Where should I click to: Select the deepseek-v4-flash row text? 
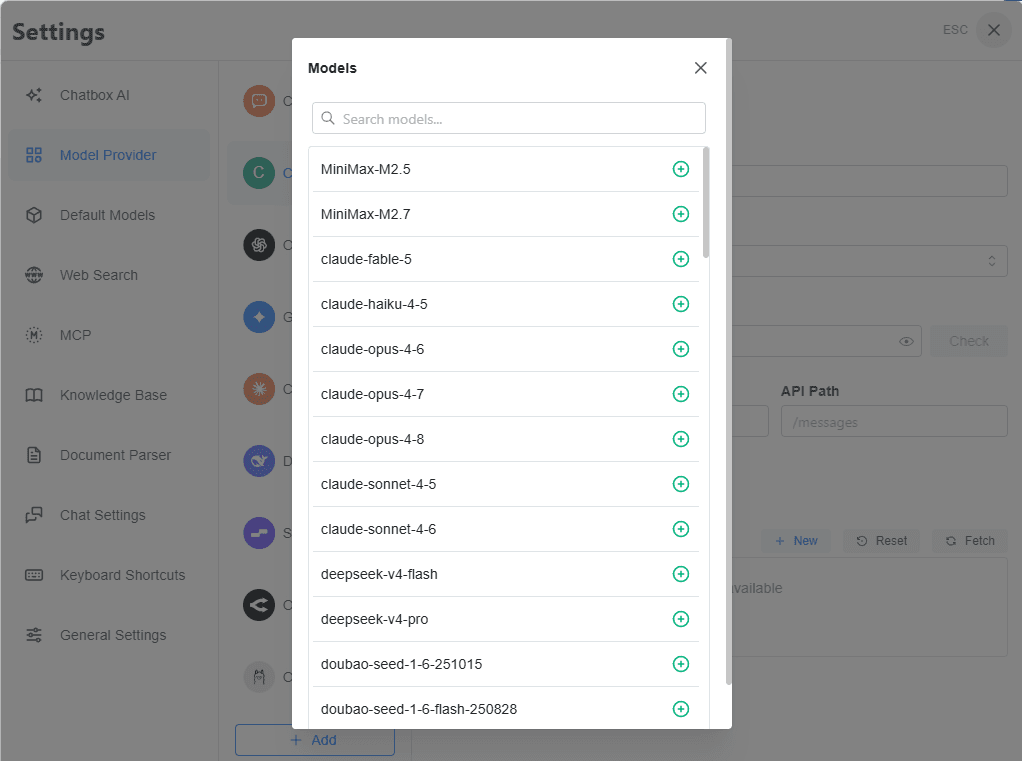[x=379, y=574]
